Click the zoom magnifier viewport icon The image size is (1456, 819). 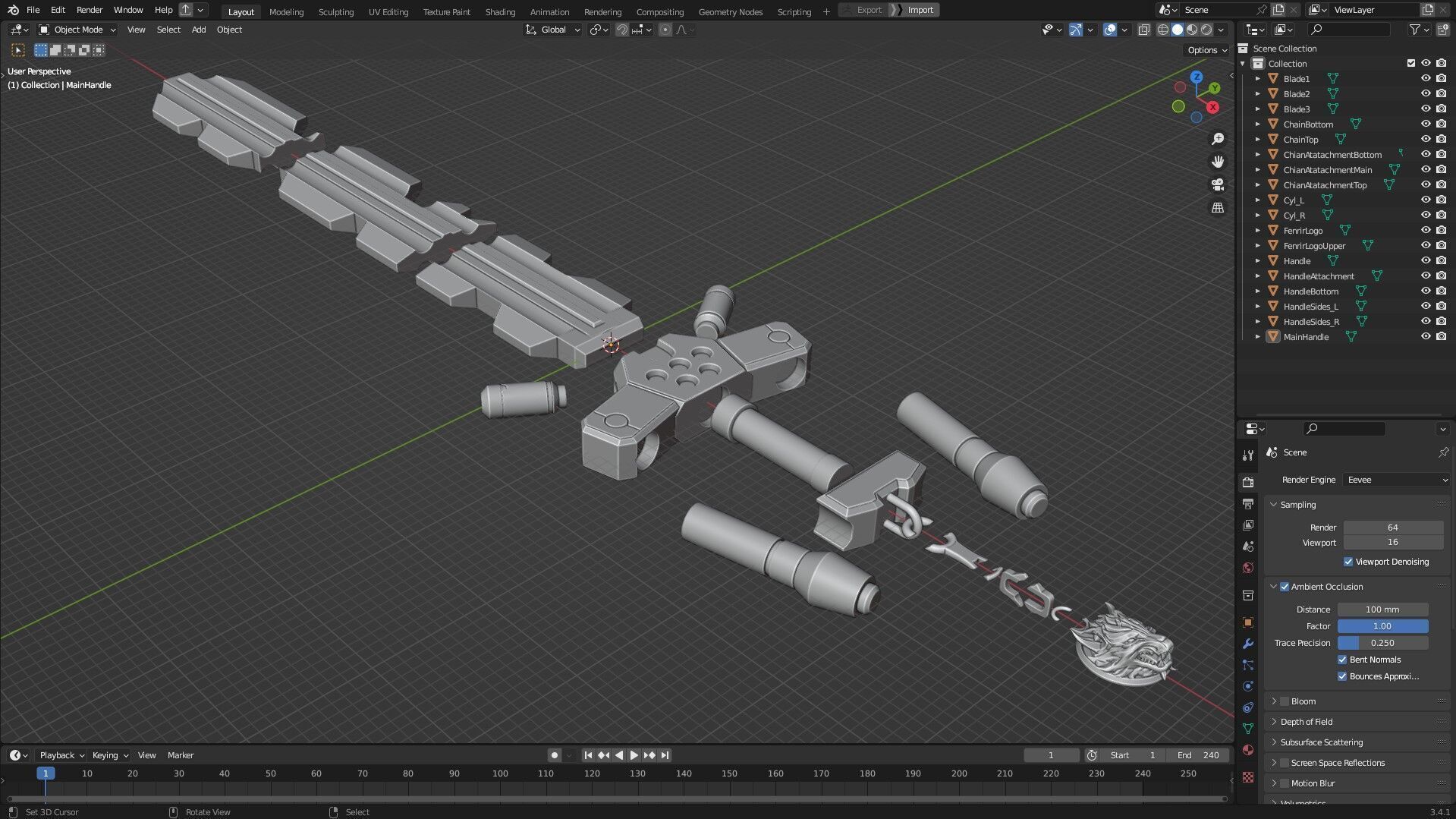pos(1218,139)
